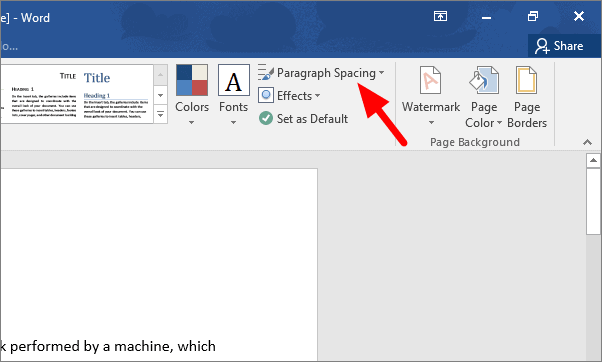Select the black Title style set thumbnail
Screen dimensions: 602x362
click(x=42, y=94)
